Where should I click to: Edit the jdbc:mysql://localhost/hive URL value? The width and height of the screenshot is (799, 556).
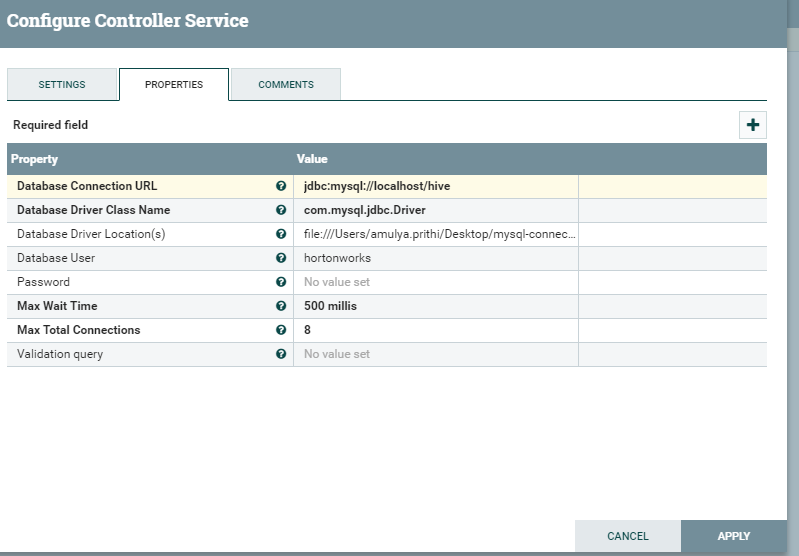coord(435,186)
